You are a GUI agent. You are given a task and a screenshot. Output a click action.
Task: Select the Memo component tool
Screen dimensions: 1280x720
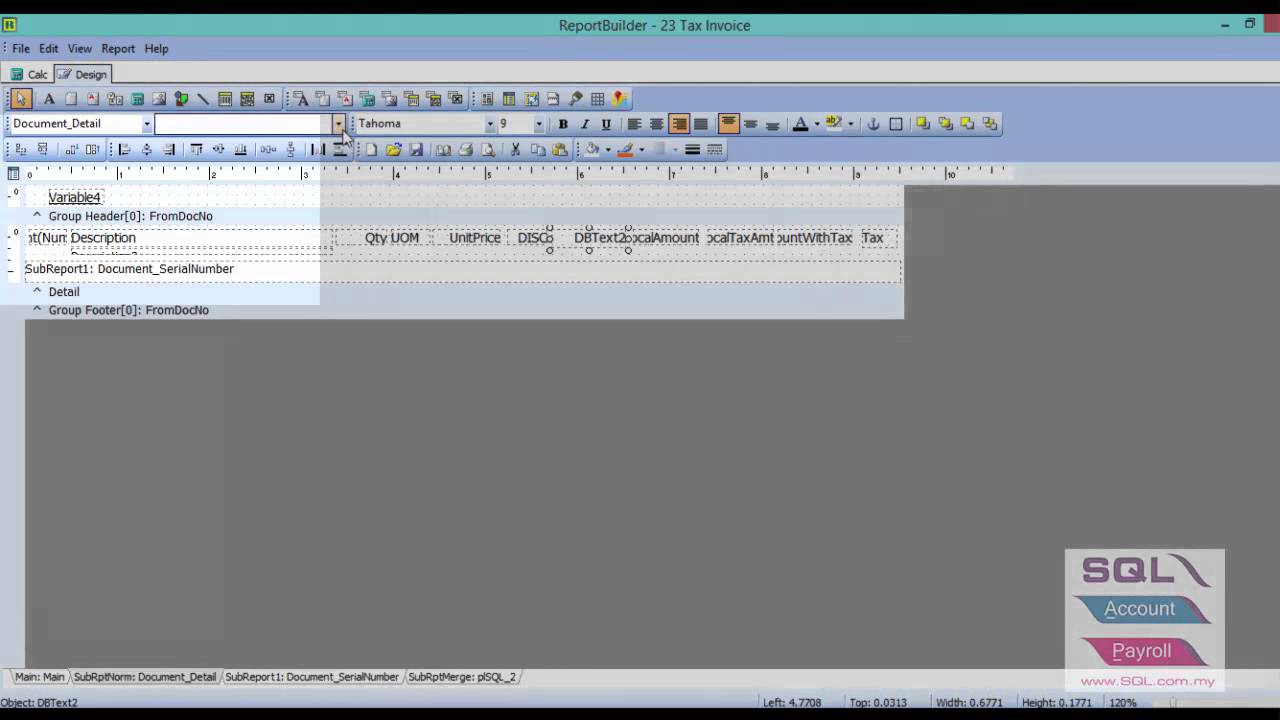(x=71, y=99)
